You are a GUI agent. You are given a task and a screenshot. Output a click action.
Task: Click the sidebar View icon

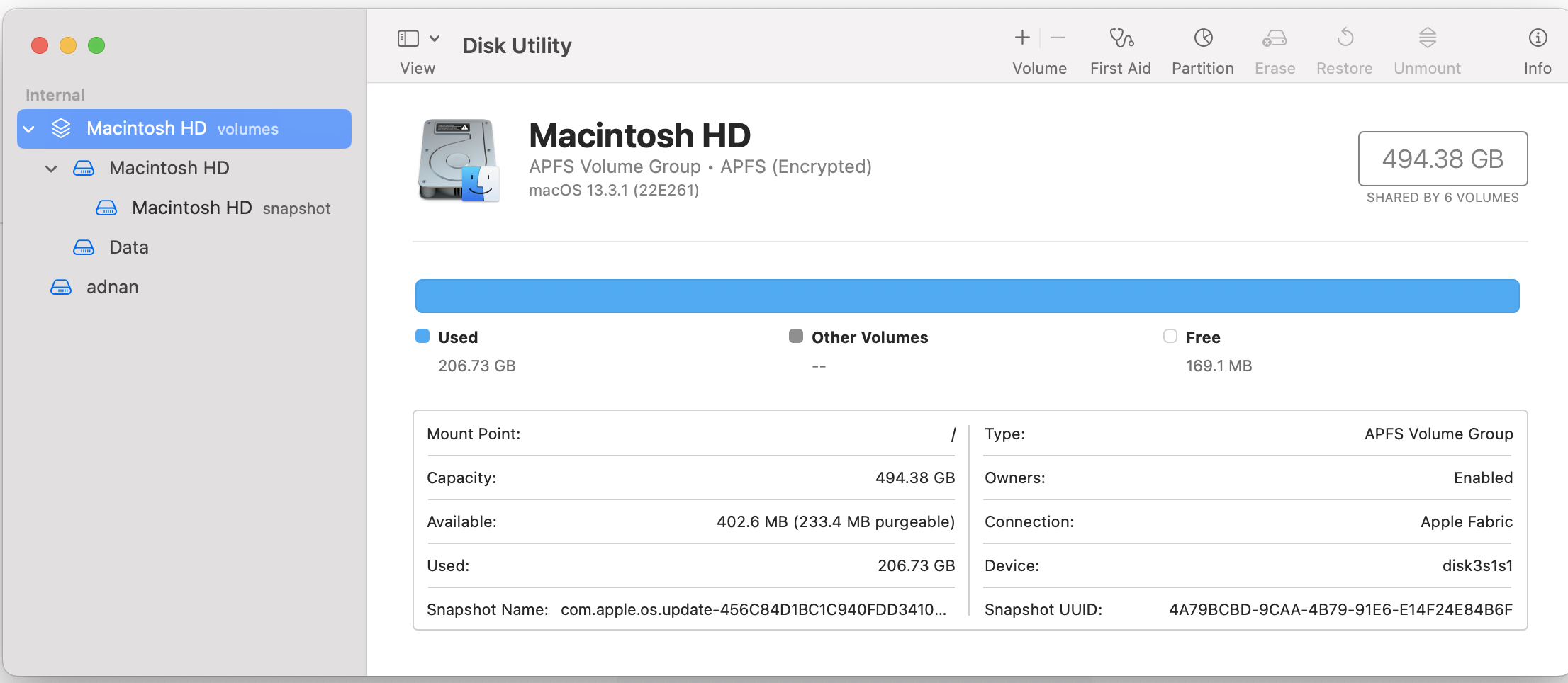click(x=408, y=38)
